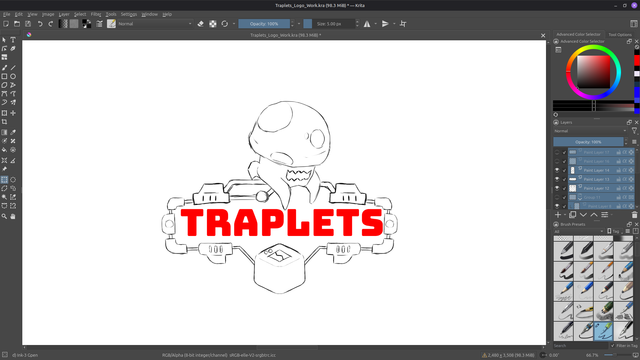The width and height of the screenshot is (640, 360).
Task: Close the Traplets_Logo_Work.kra document tab
Action: (543, 36)
